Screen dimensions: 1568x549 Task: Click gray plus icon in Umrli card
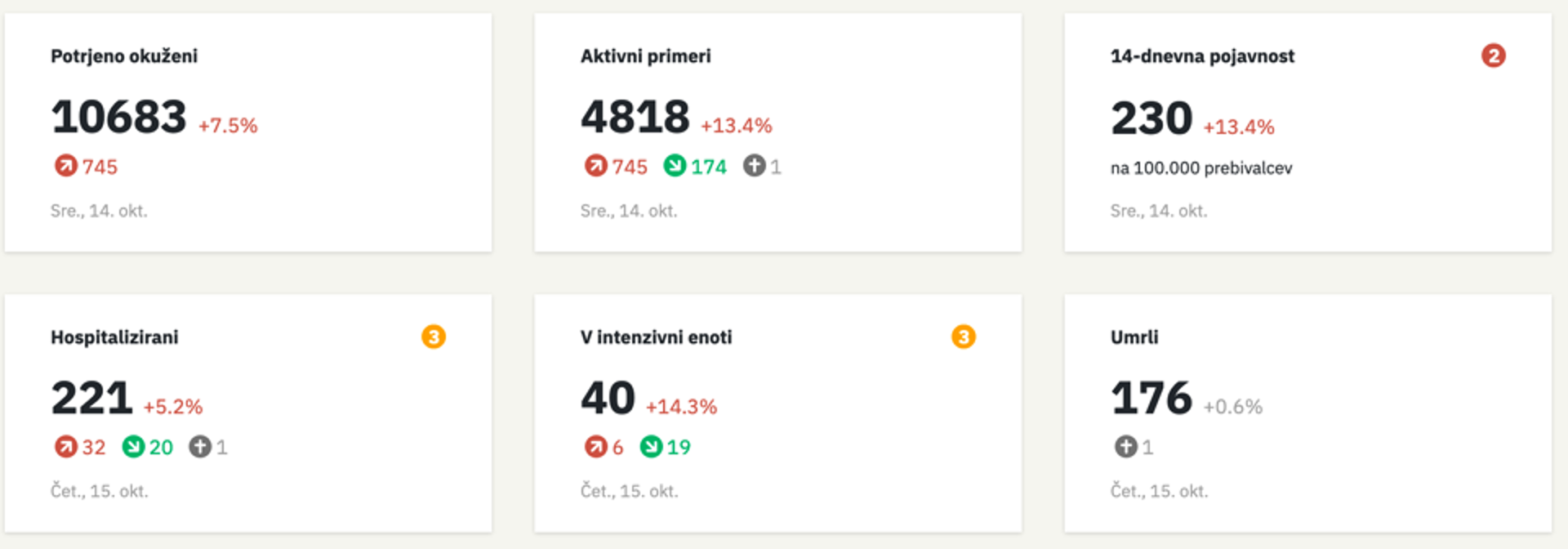(1125, 447)
